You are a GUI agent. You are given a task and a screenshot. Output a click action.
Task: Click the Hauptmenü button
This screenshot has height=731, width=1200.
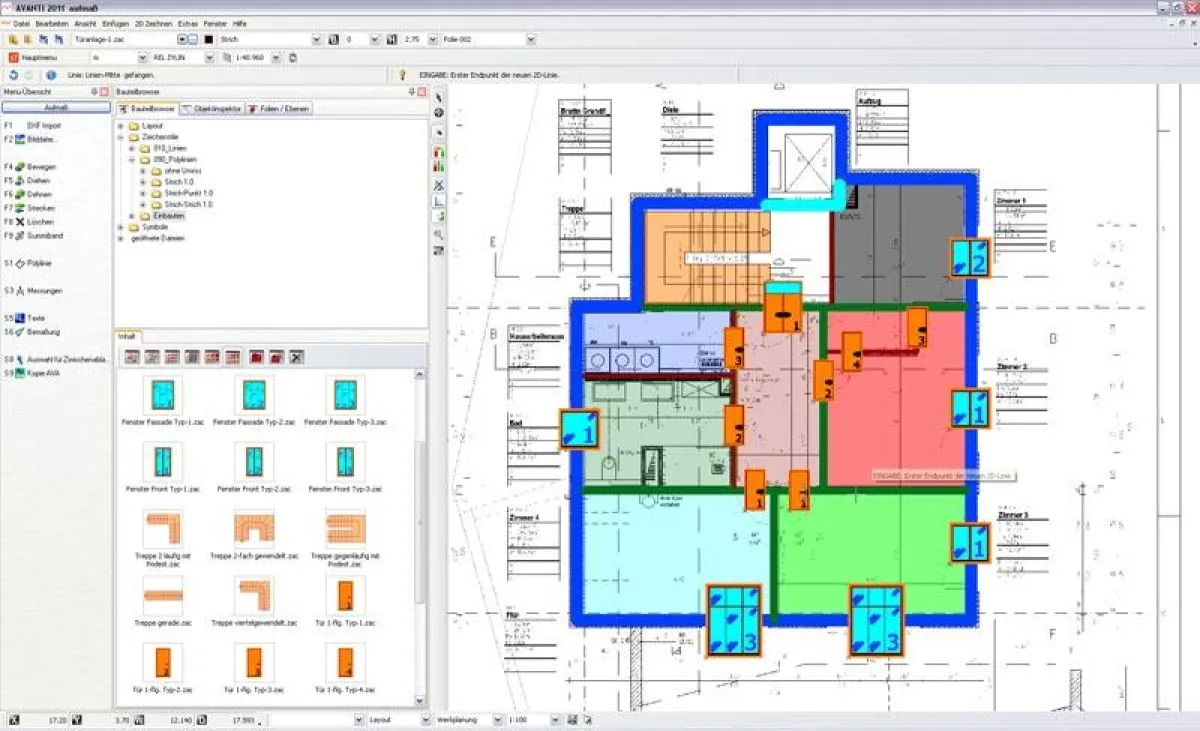coord(30,57)
